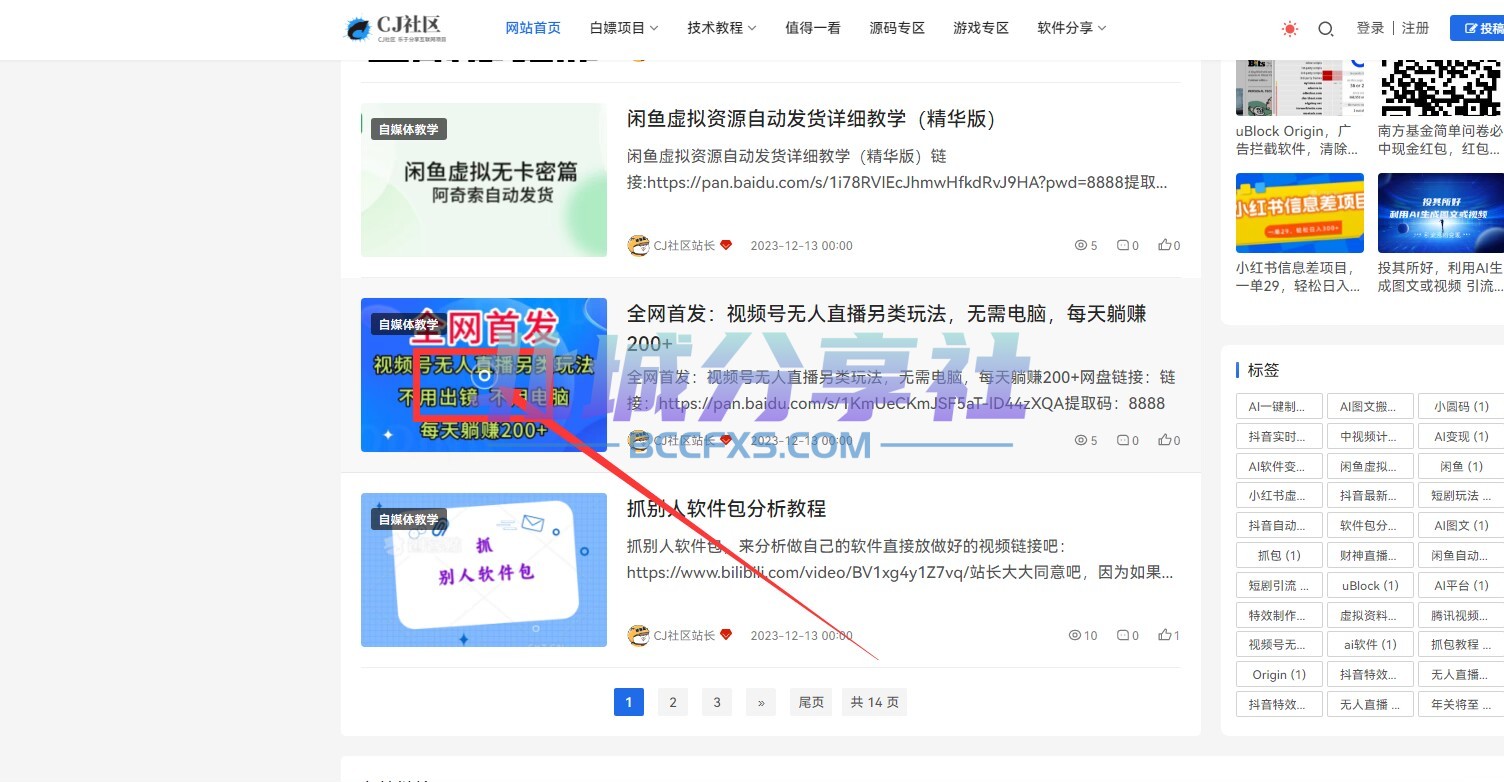Open the 游戏专区 menu item

tap(981, 28)
